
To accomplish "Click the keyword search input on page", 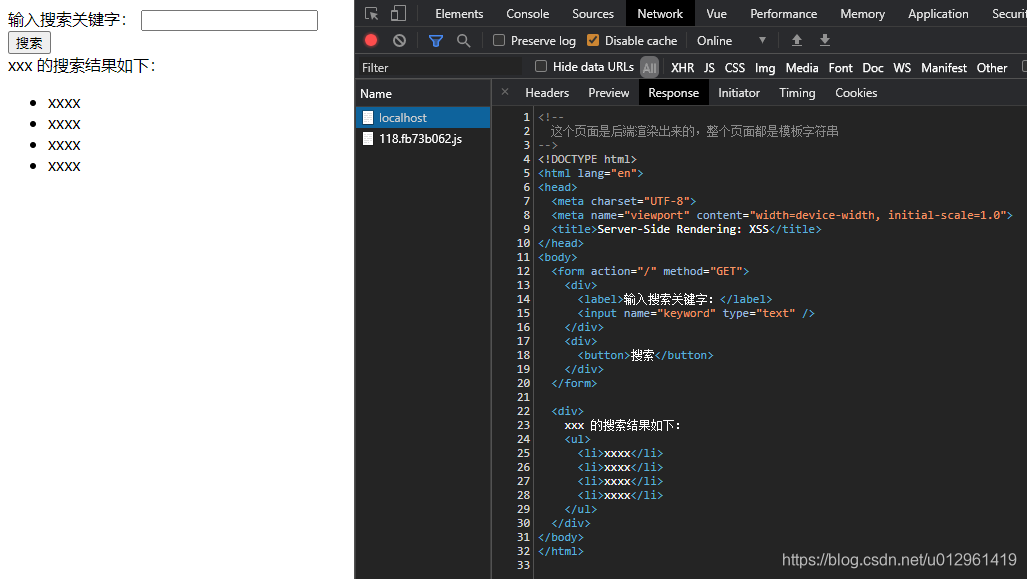I will [x=229, y=20].
